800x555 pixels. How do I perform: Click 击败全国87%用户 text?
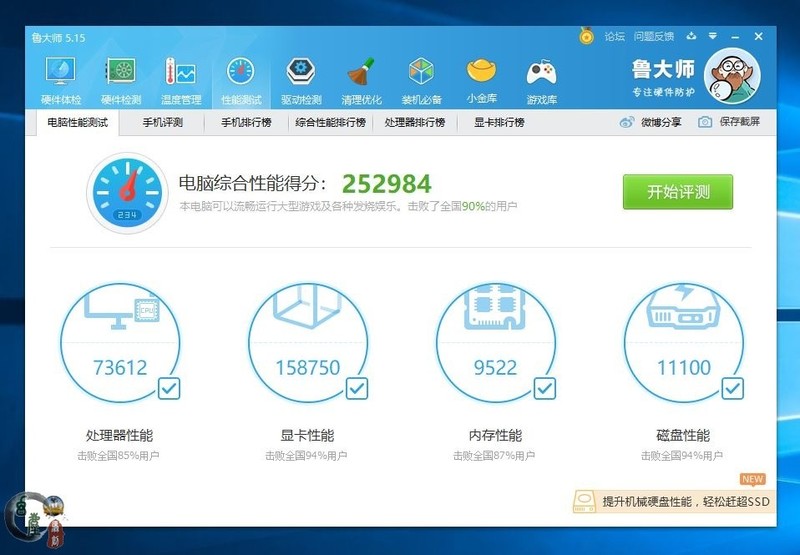(494, 456)
